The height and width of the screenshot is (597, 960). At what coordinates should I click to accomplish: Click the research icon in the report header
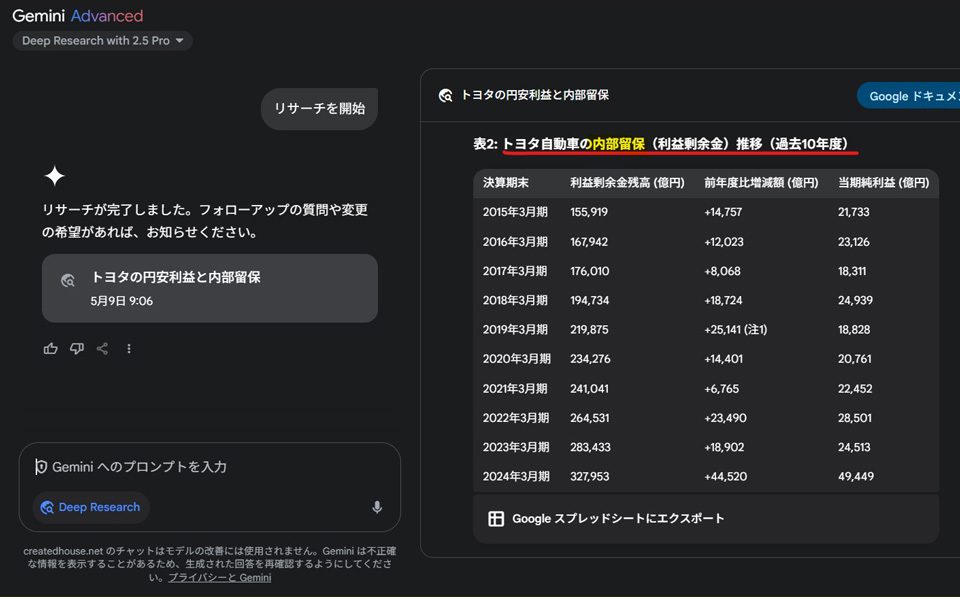[x=446, y=96]
